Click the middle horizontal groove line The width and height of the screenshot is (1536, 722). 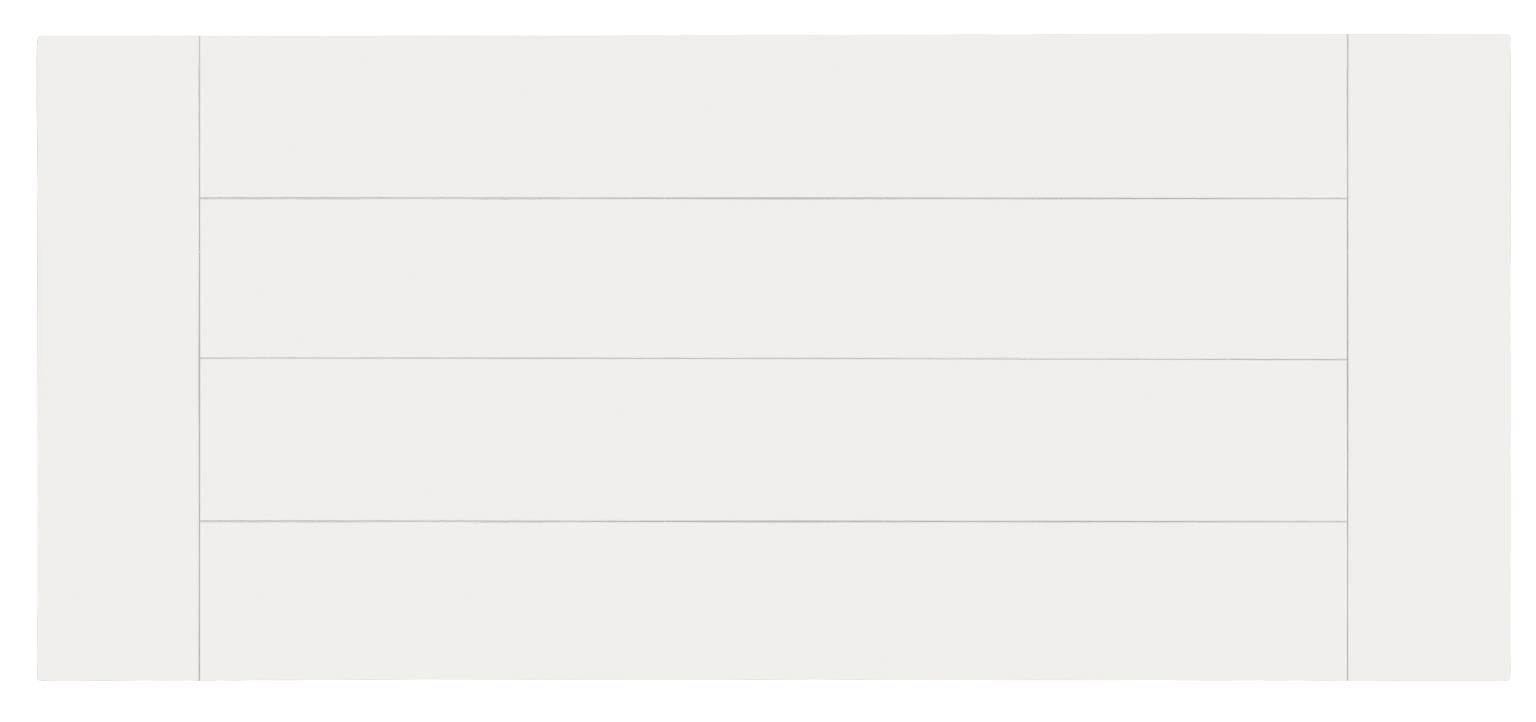click(773, 359)
